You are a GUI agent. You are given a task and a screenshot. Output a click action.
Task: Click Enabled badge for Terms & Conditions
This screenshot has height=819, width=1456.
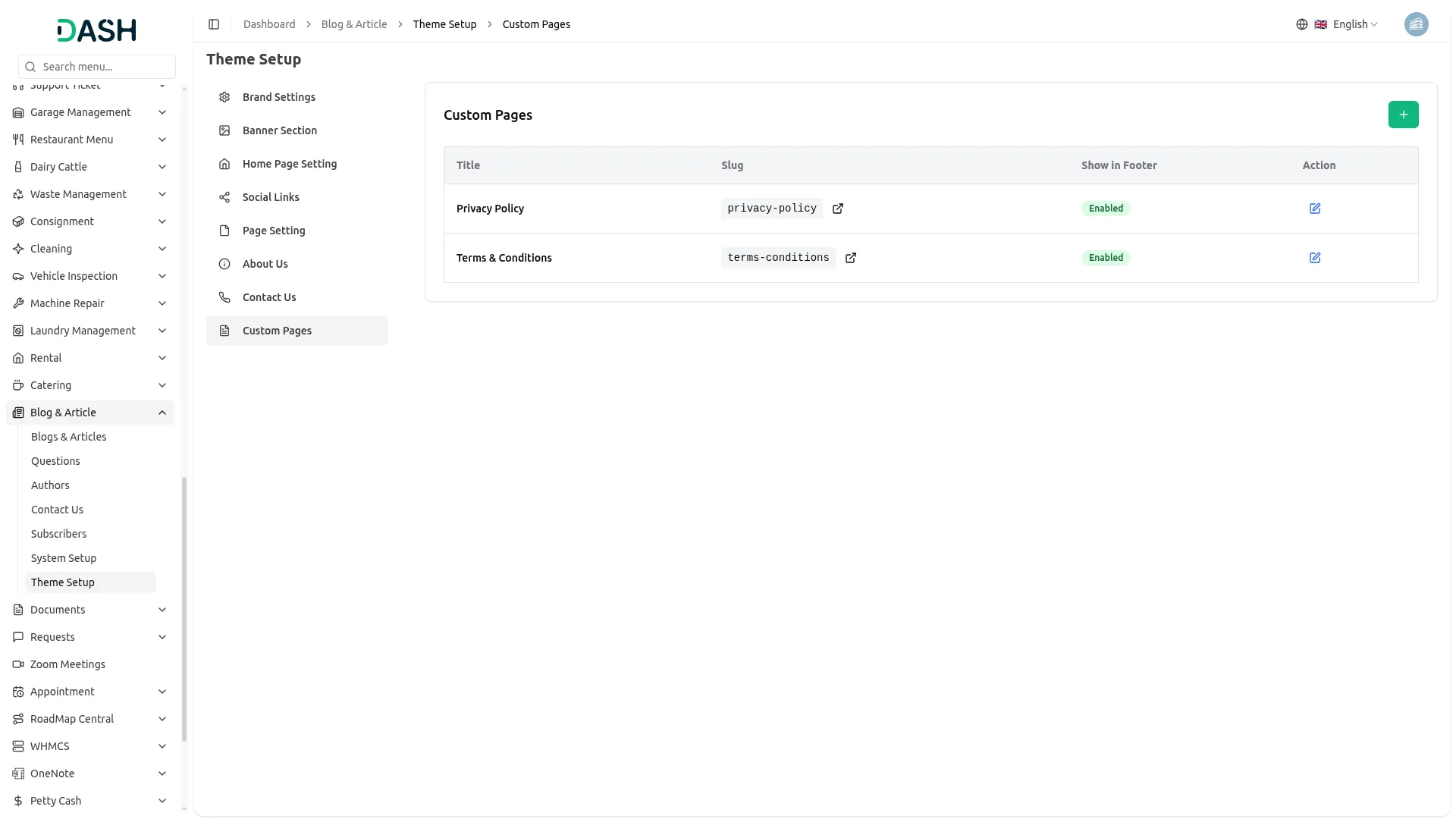click(x=1106, y=258)
